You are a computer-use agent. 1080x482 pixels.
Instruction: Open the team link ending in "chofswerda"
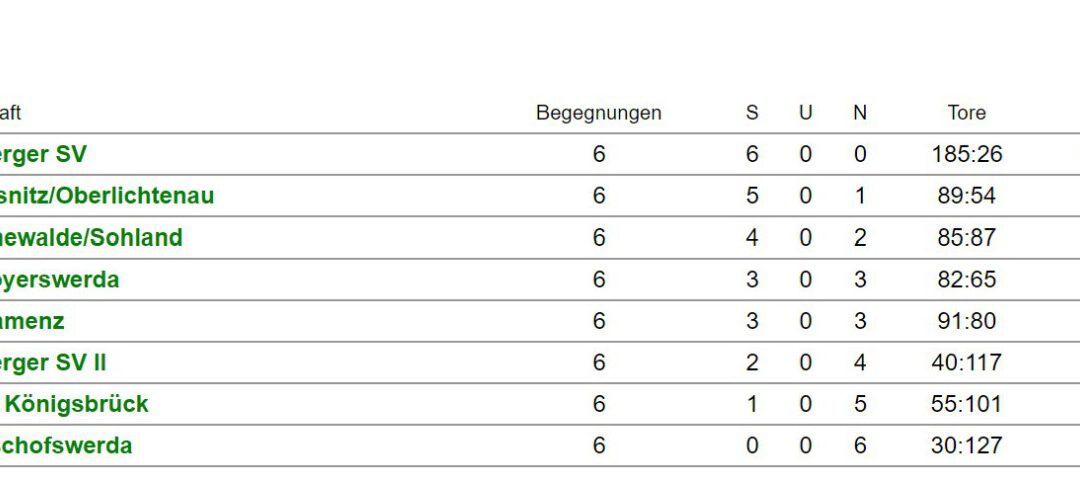[65, 445]
